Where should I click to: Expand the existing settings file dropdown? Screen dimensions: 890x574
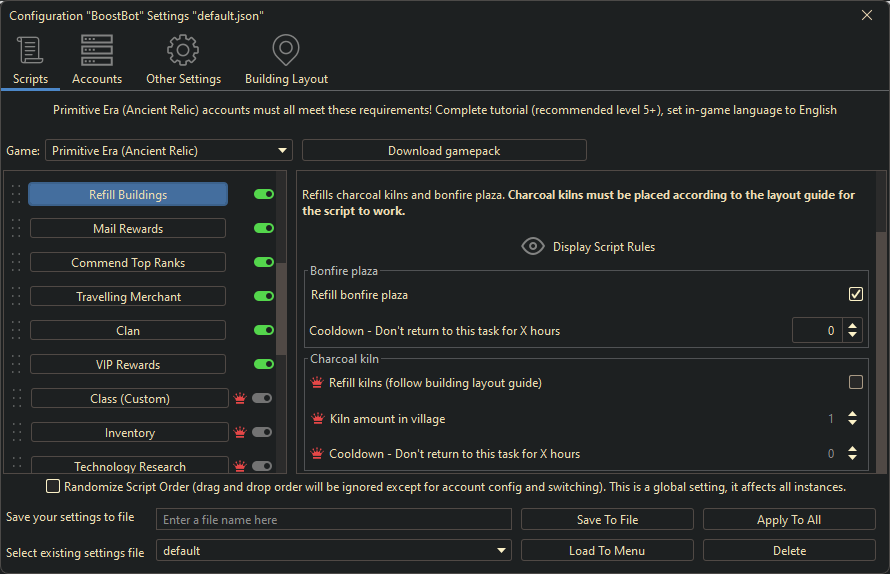(x=333, y=551)
